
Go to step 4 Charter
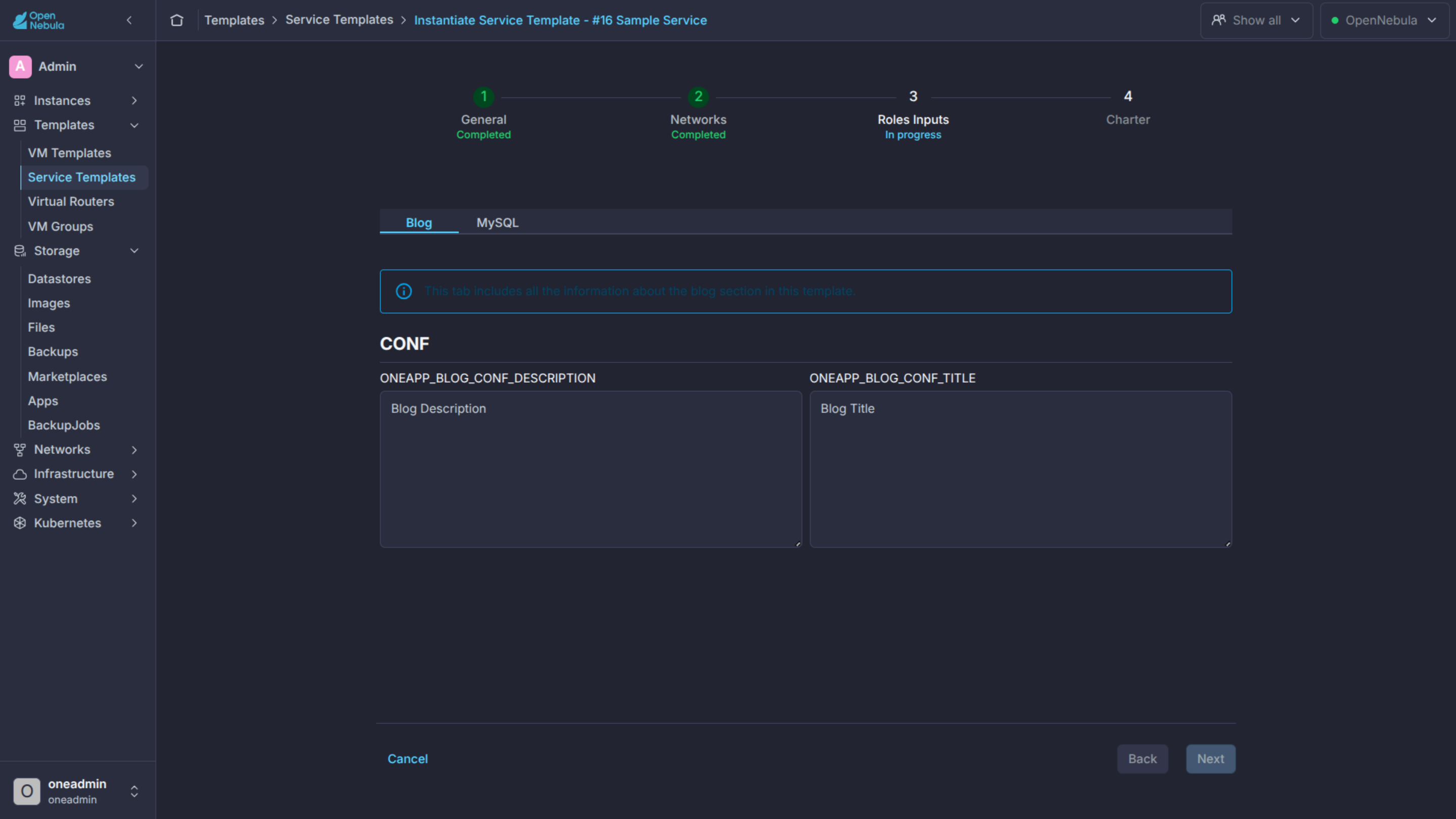[1128, 108]
